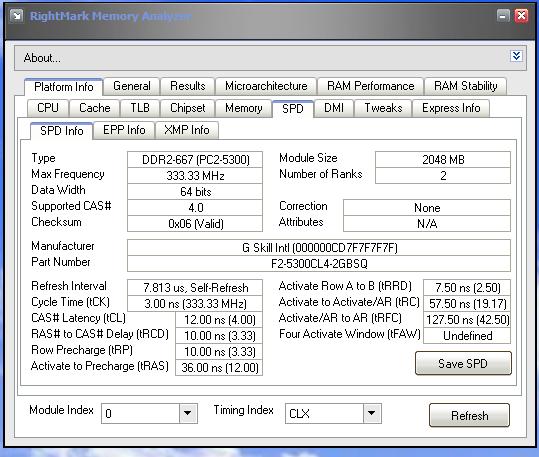Screen dimensions: 539x457
Task: Open the RAM Stability tab
Action: [465, 86]
